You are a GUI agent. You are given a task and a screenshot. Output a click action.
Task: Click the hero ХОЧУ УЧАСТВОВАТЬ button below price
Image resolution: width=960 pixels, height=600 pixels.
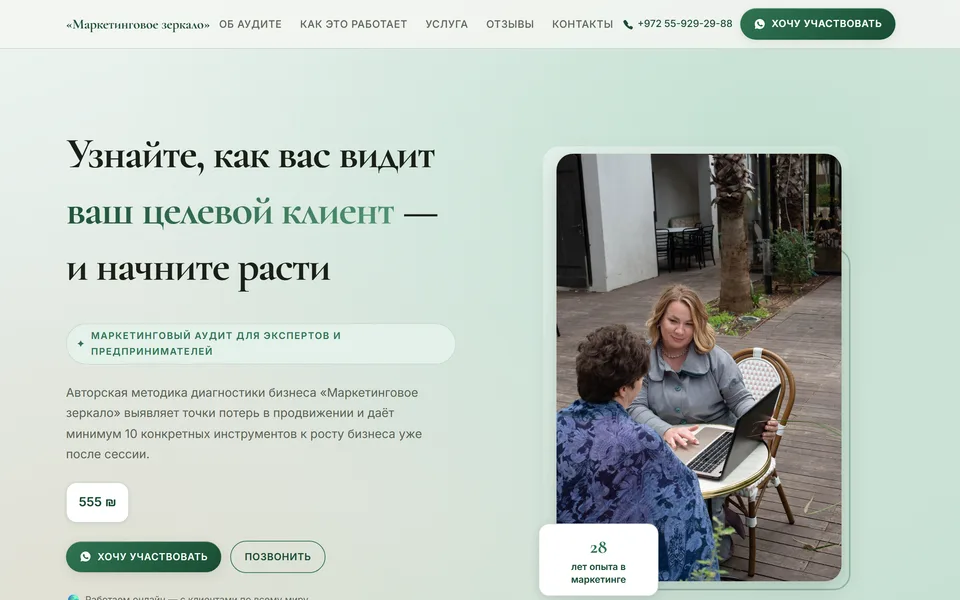(x=143, y=557)
